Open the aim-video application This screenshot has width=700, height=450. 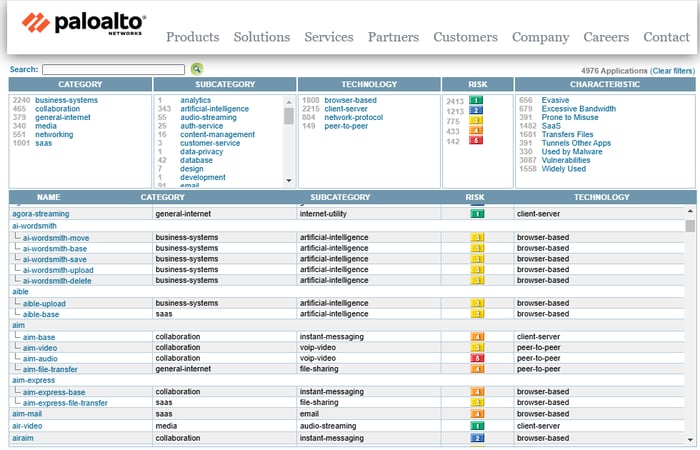(x=40, y=348)
